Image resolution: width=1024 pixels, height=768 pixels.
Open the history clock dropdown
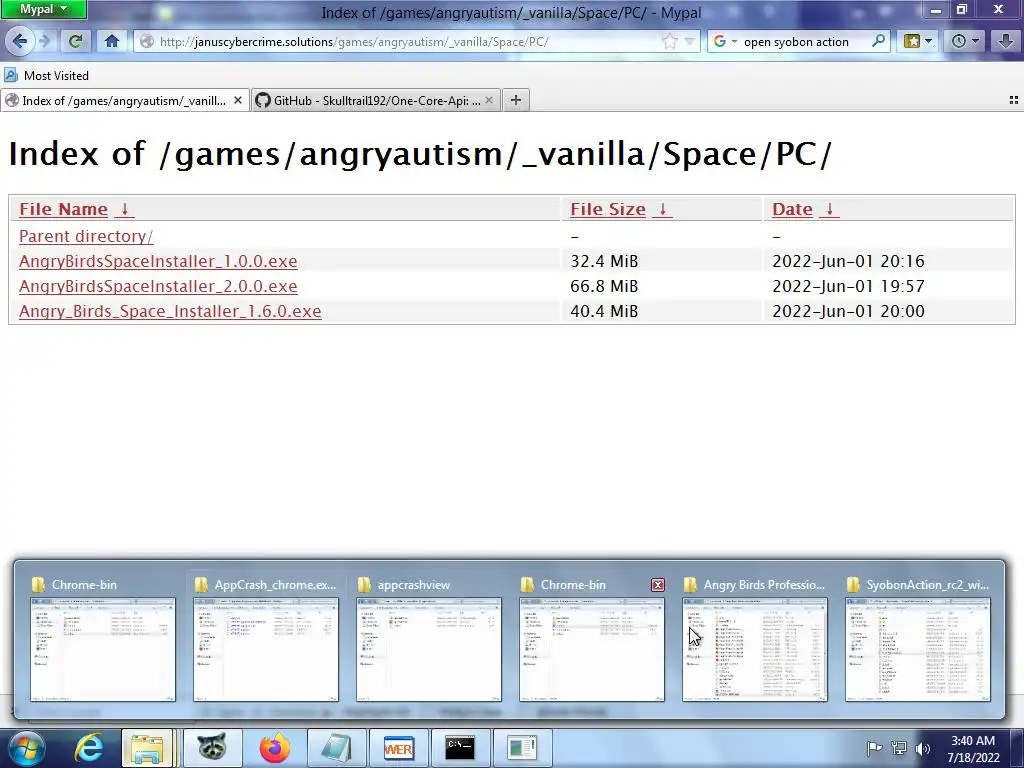coord(965,41)
